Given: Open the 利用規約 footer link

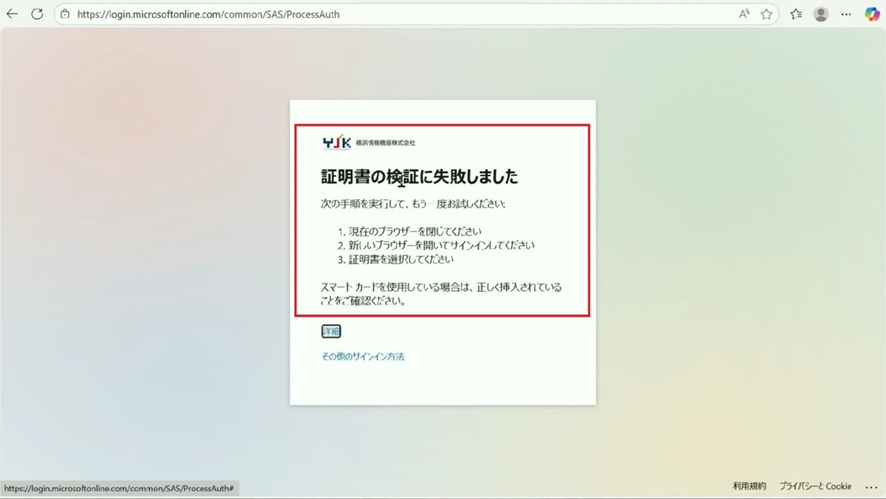Looking at the screenshot, I should (749, 486).
